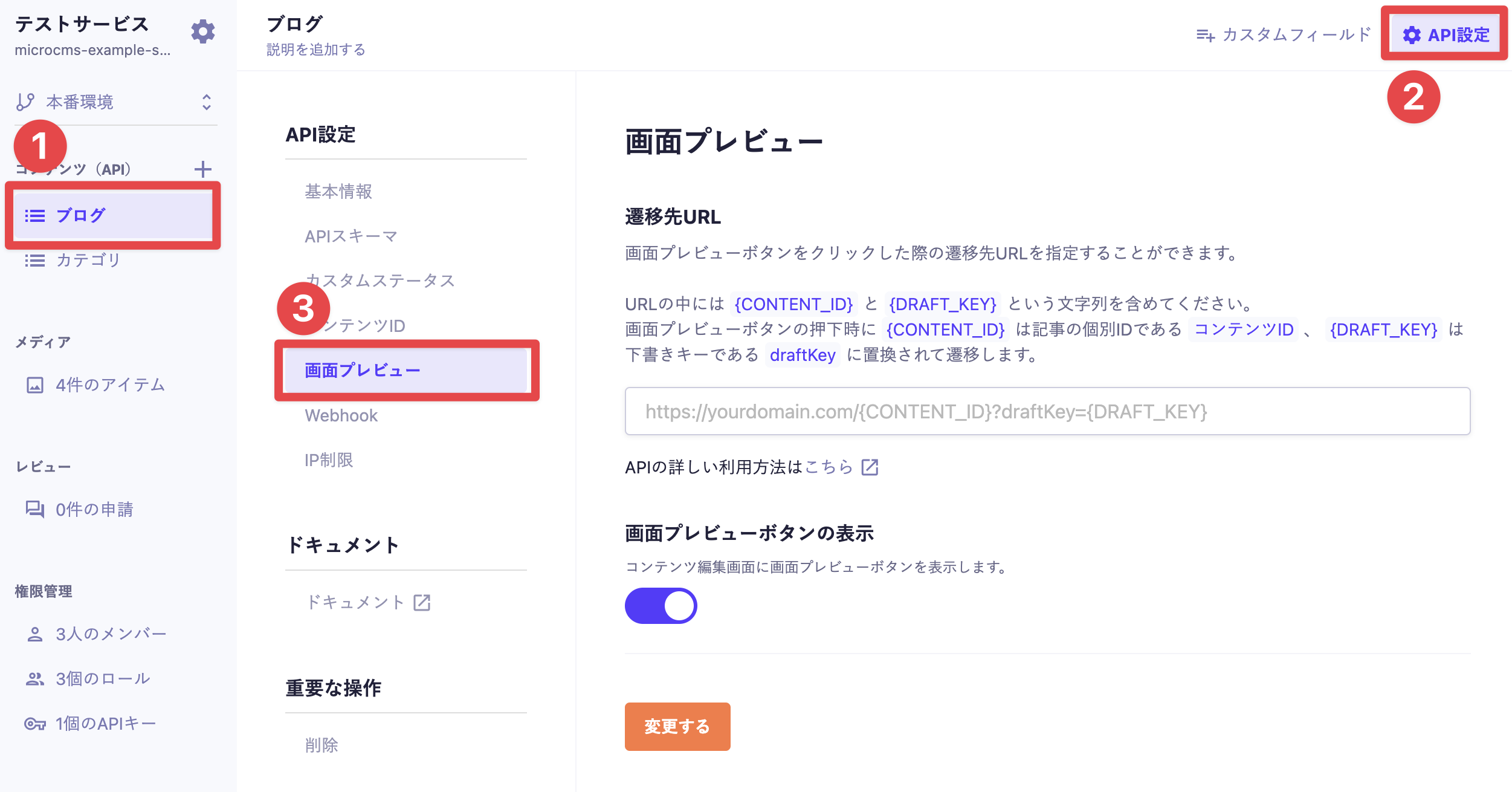
Task: Add a new API with the plus icon
Action: (x=204, y=169)
